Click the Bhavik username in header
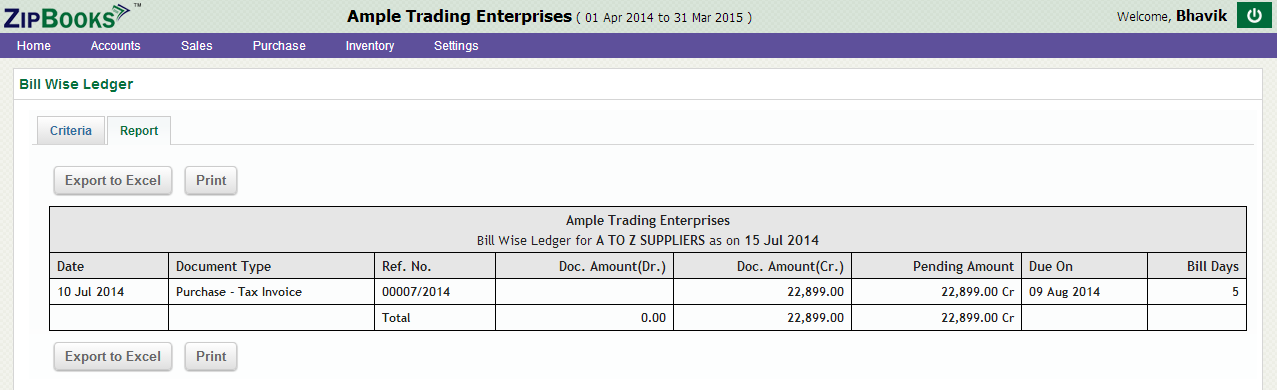 1201,16
